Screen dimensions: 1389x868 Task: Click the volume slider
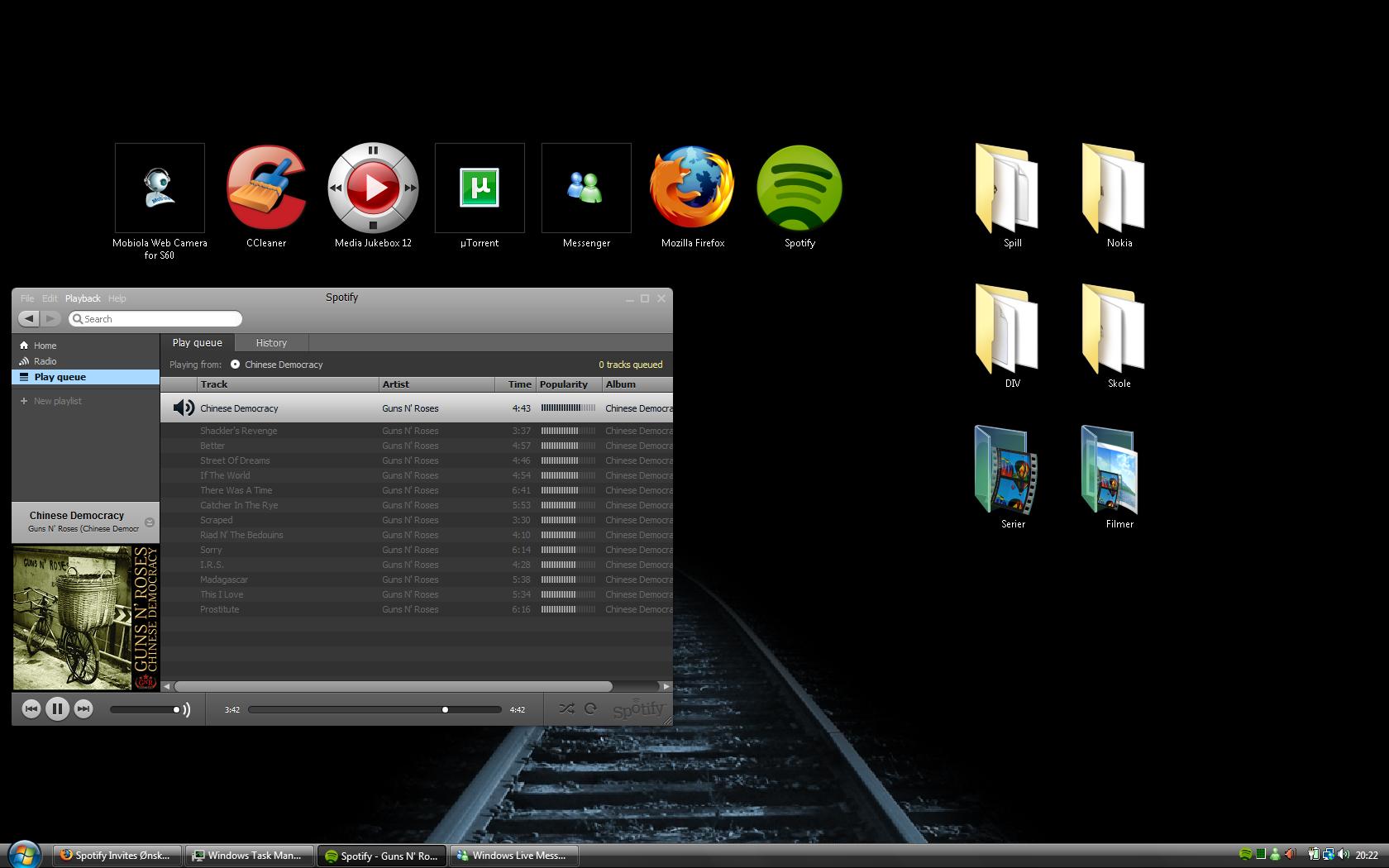pos(145,709)
